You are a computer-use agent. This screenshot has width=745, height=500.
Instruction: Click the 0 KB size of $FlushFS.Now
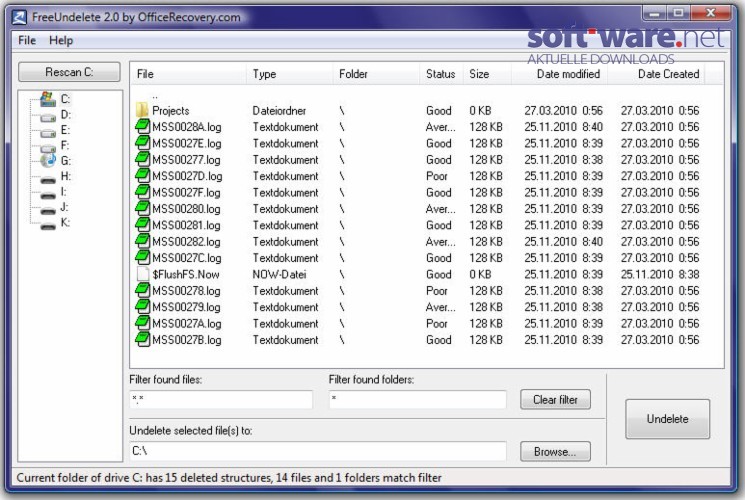click(x=480, y=274)
